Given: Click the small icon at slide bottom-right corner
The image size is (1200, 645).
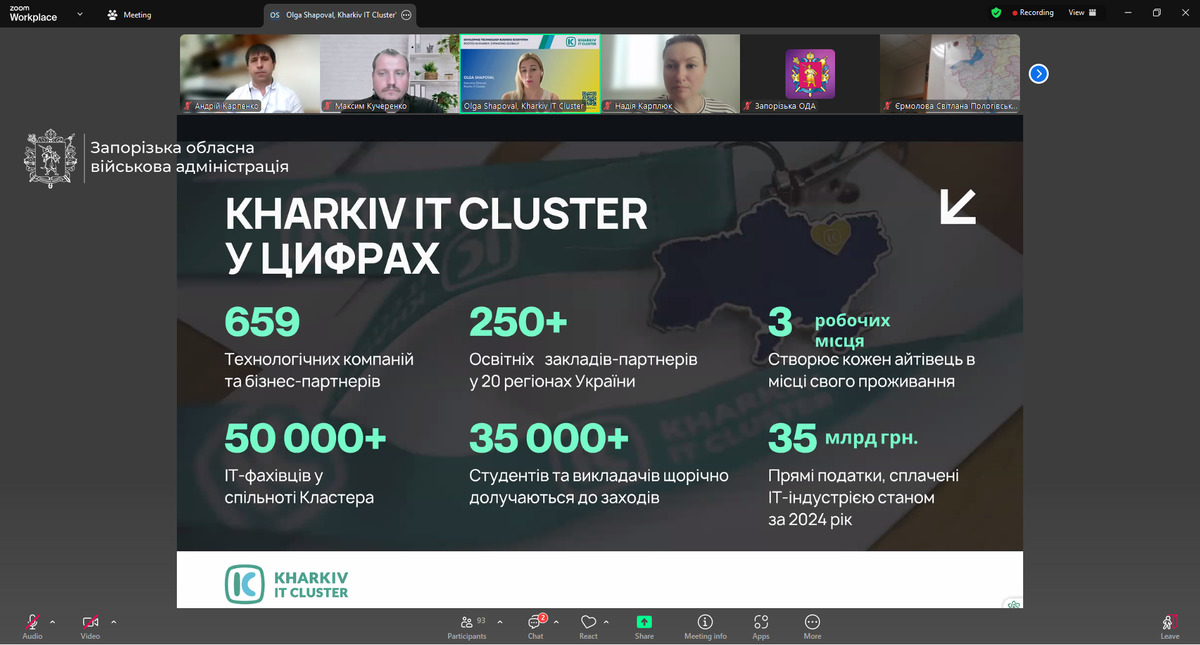Looking at the screenshot, I should pyautogui.click(x=1014, y=603).
